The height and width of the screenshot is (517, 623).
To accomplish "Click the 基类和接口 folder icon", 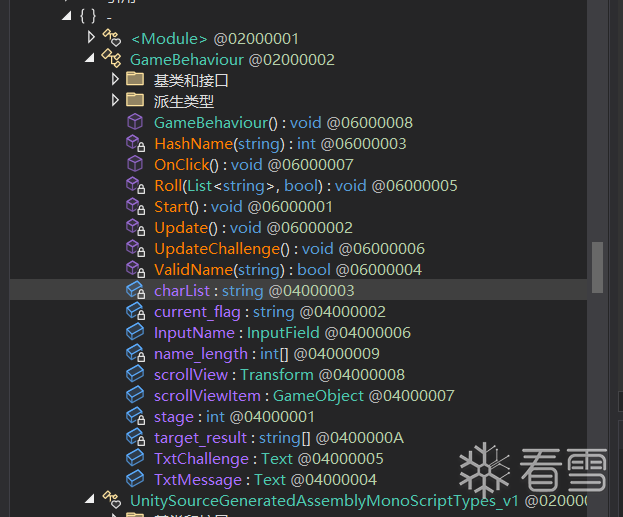I will 135,79.
